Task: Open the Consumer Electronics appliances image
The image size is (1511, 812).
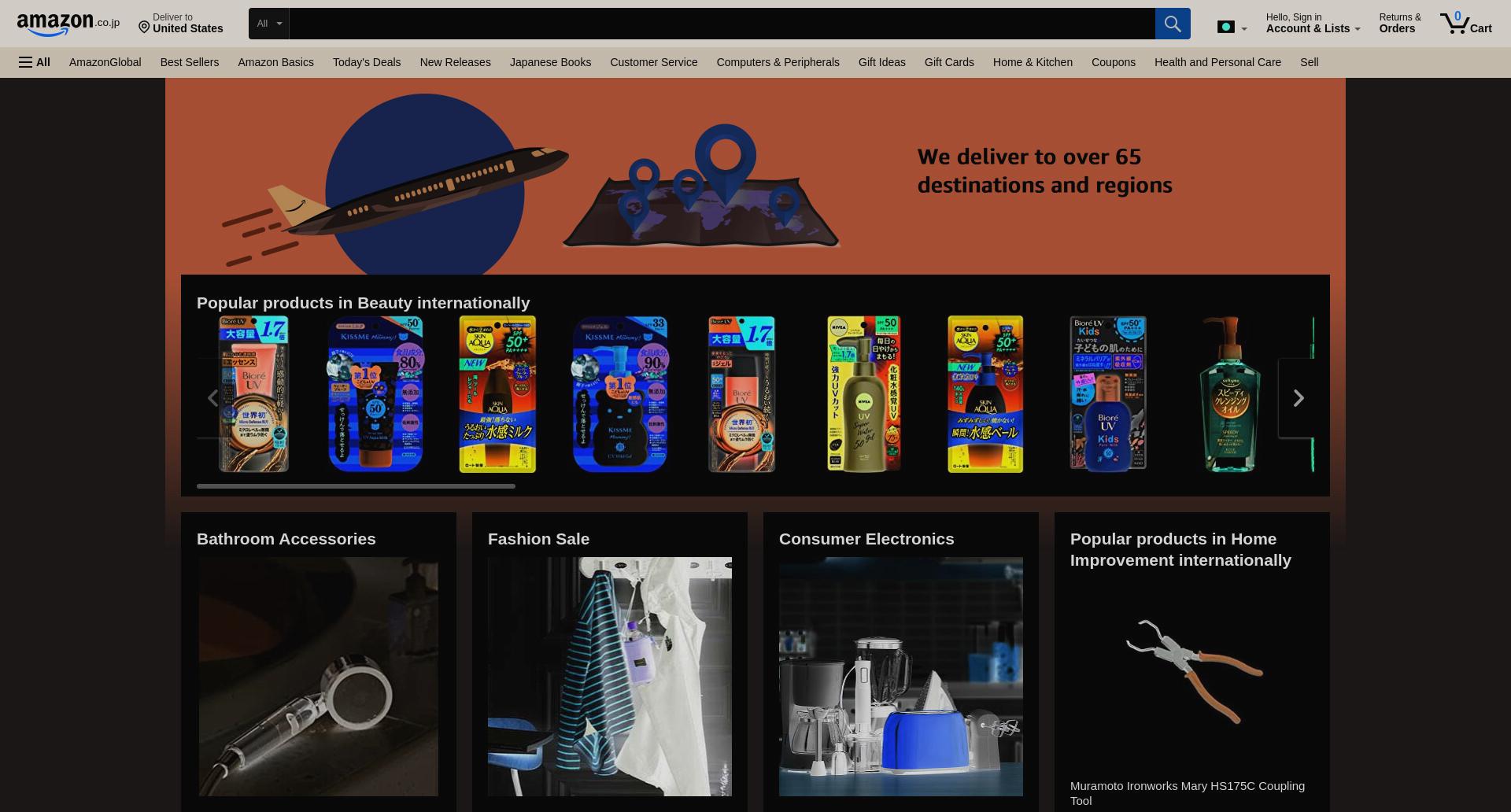Action: [x=900, y=677]
